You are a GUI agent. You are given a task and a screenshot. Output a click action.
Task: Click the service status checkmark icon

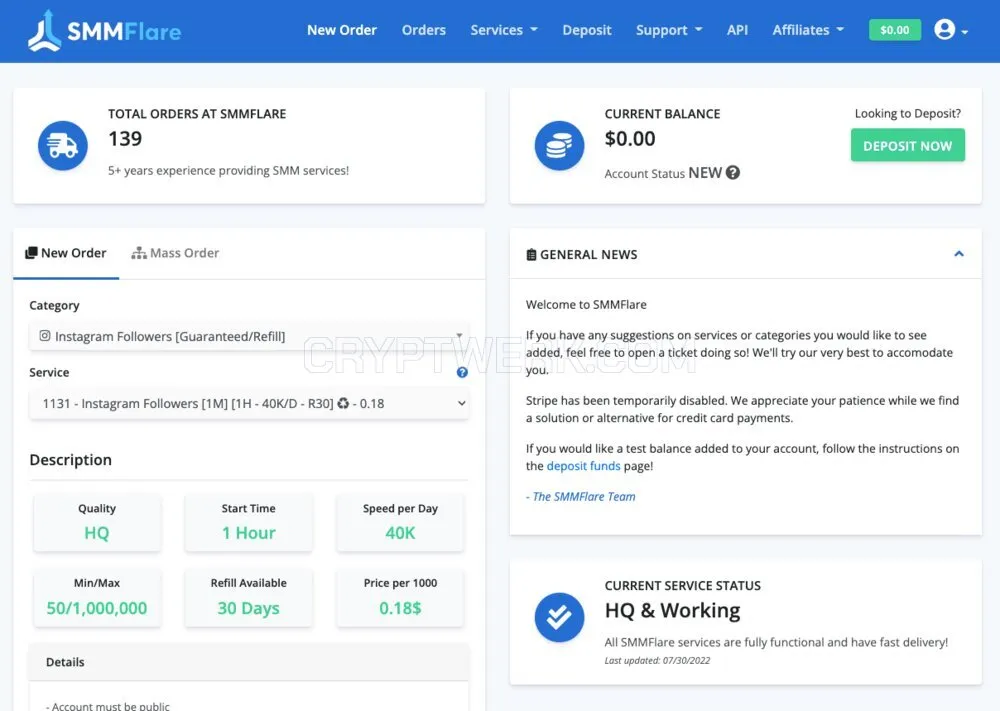point(559,617)
